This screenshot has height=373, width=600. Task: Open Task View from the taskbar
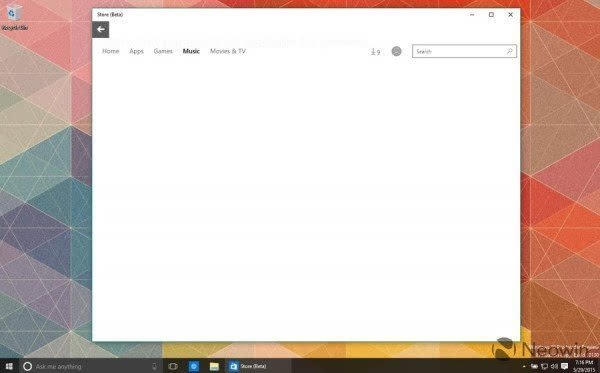(173, 366)
